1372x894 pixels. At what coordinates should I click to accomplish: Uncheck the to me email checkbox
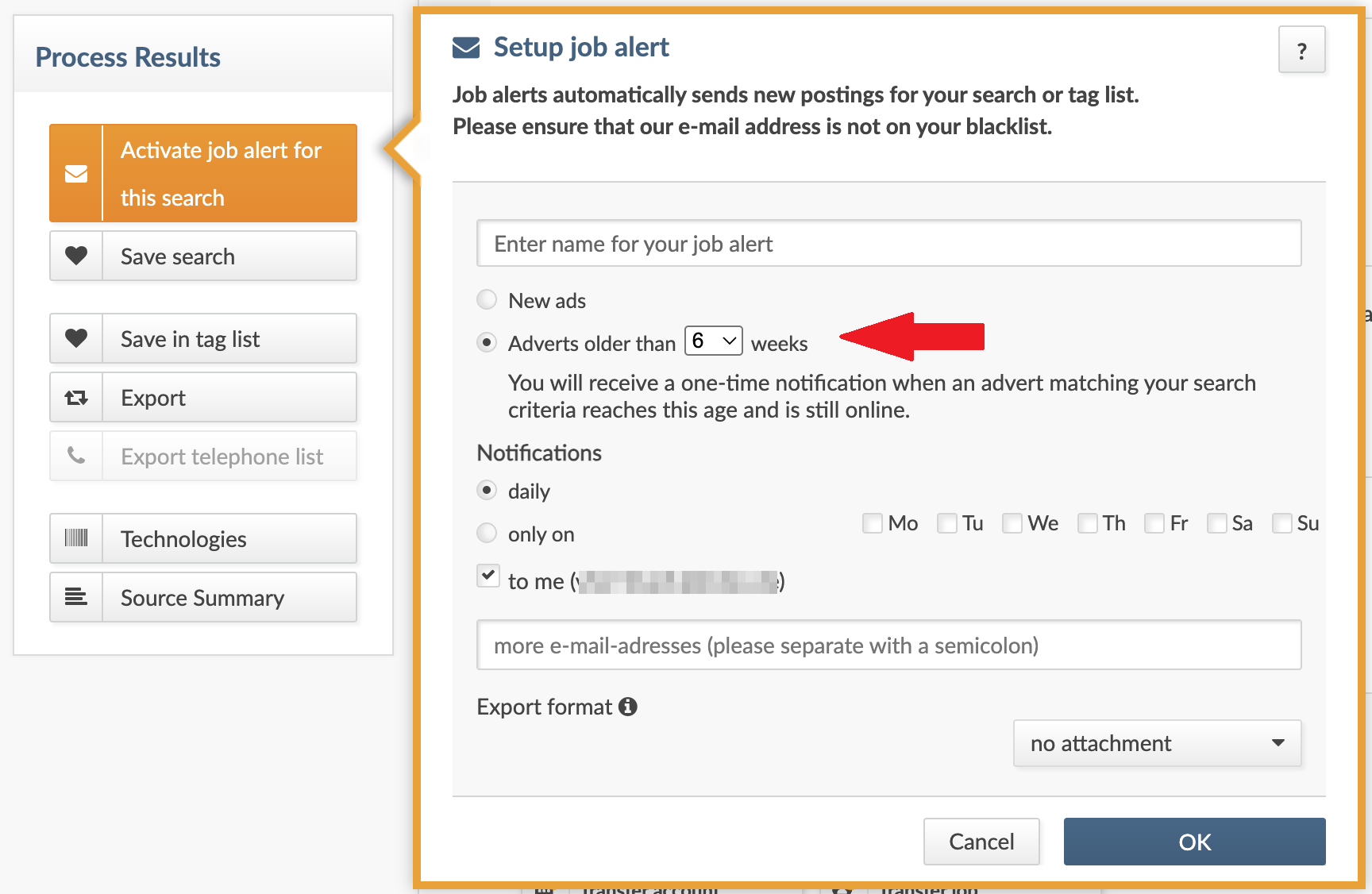pos(488,576)
